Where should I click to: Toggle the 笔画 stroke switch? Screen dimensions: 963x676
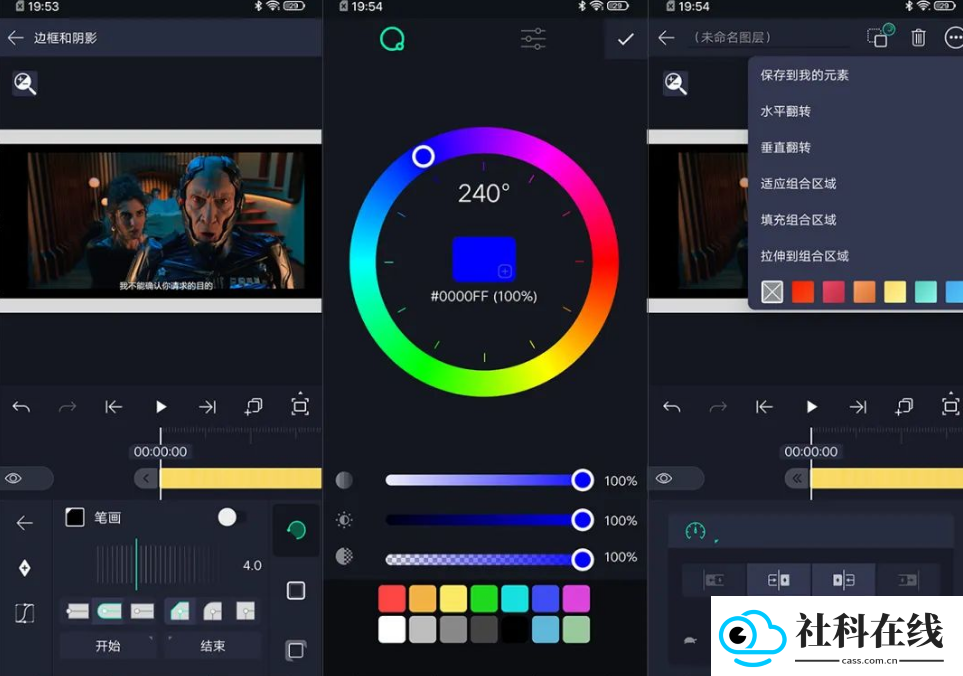232,518
